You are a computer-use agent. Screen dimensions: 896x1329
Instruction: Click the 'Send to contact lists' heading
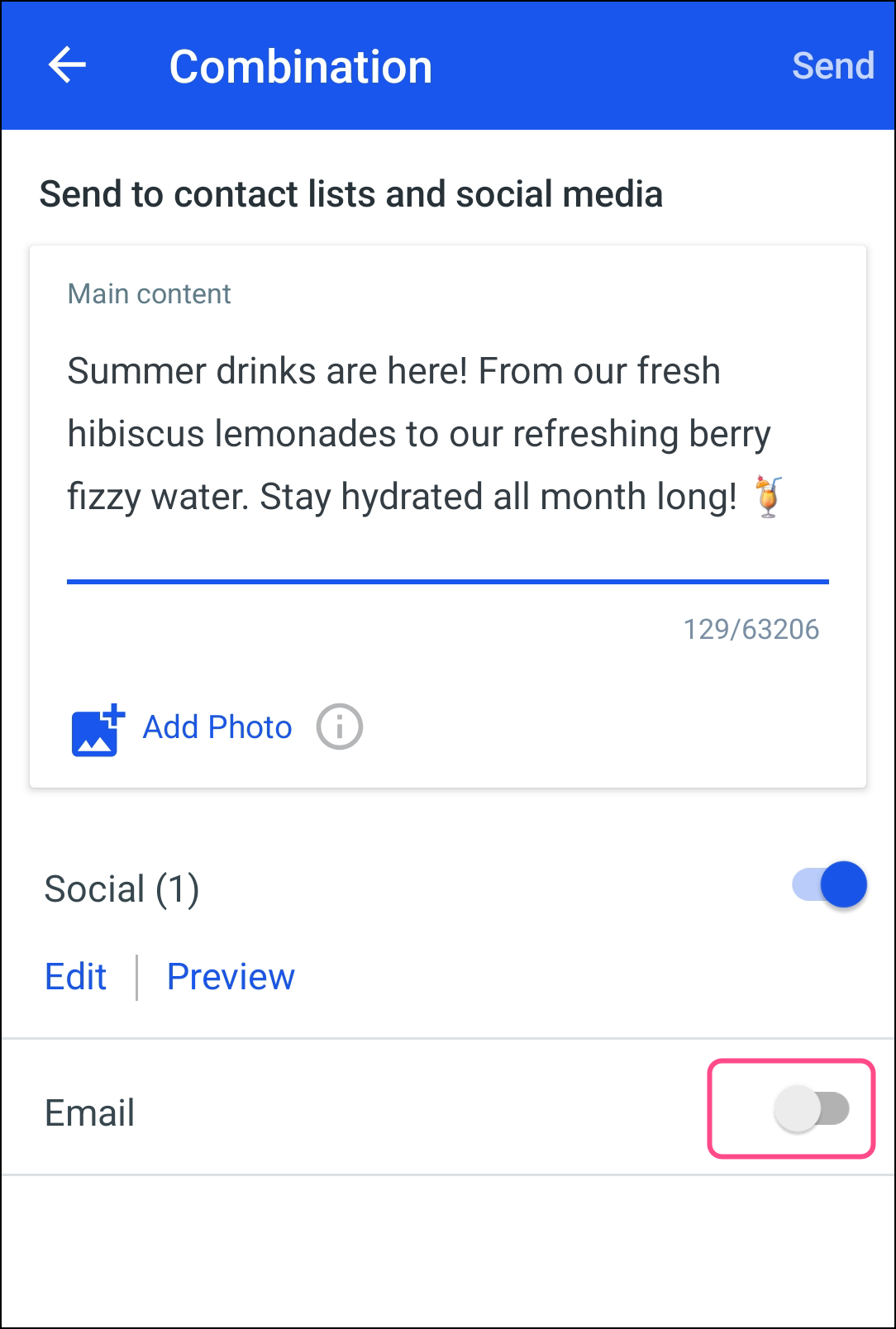tap(350, 194)
